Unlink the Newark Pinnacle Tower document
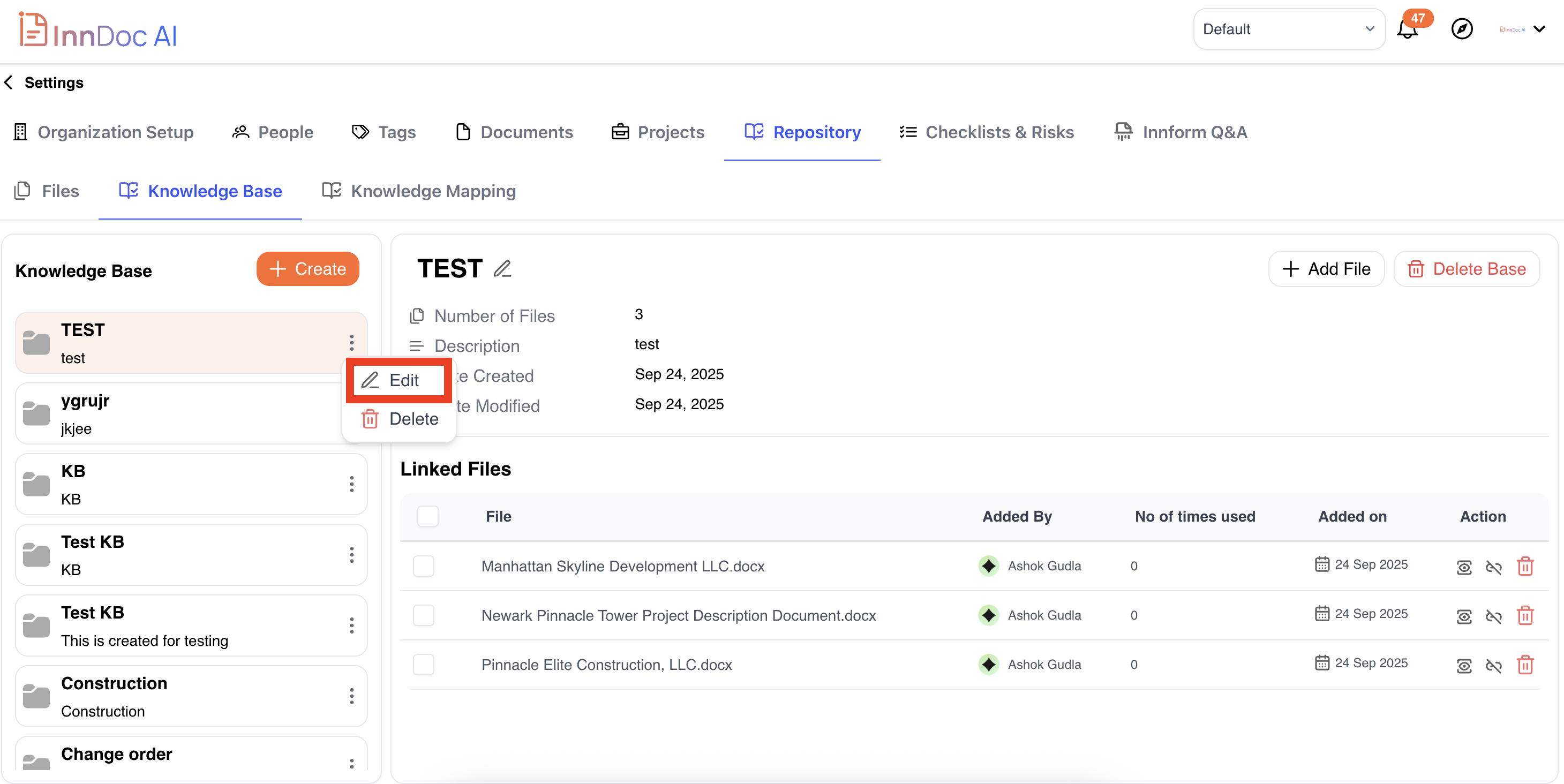The height and width of the screenshot is (784, 1564). 1494,616
